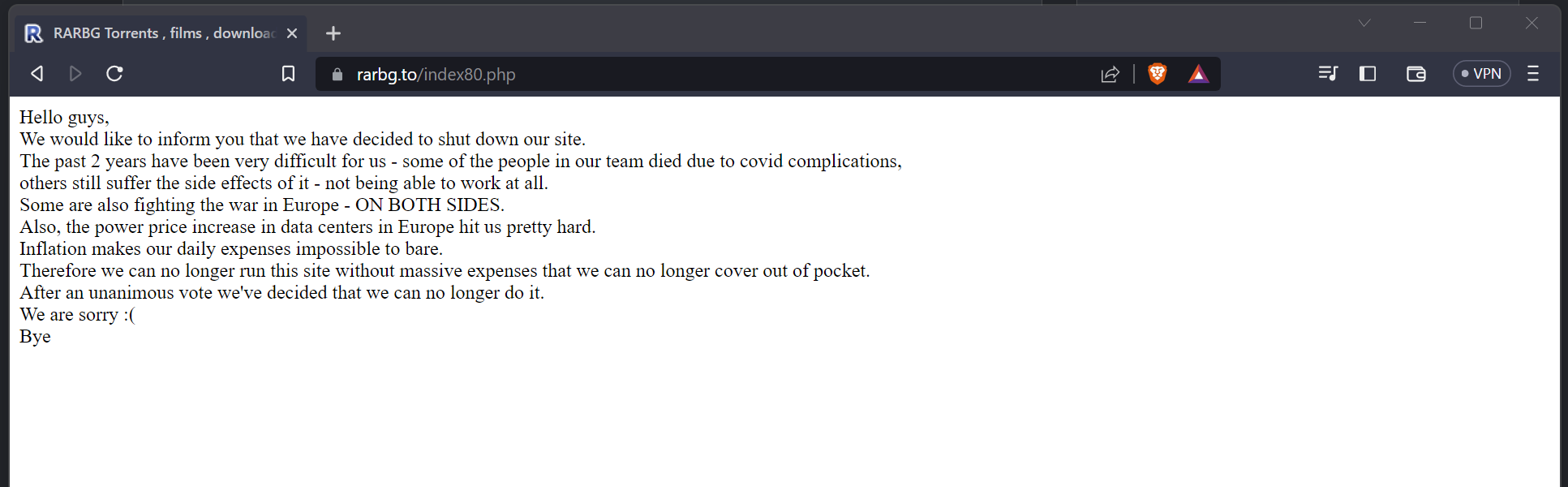View site info via the padlock icon
This screenshot has height=487, width=1568.
point(337,74)
